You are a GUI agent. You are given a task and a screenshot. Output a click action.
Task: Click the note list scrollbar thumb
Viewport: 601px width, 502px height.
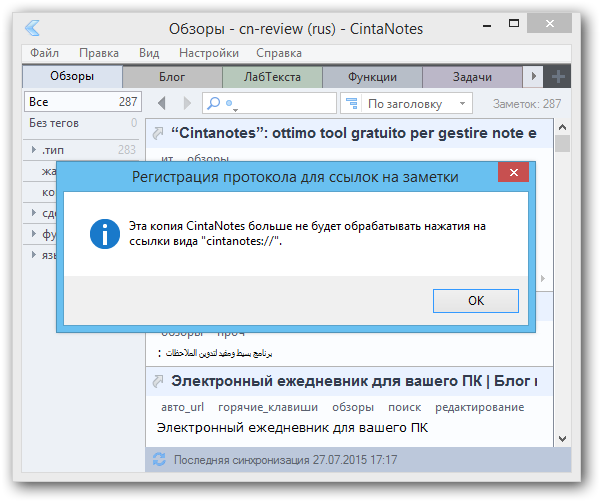click(562, 143)
